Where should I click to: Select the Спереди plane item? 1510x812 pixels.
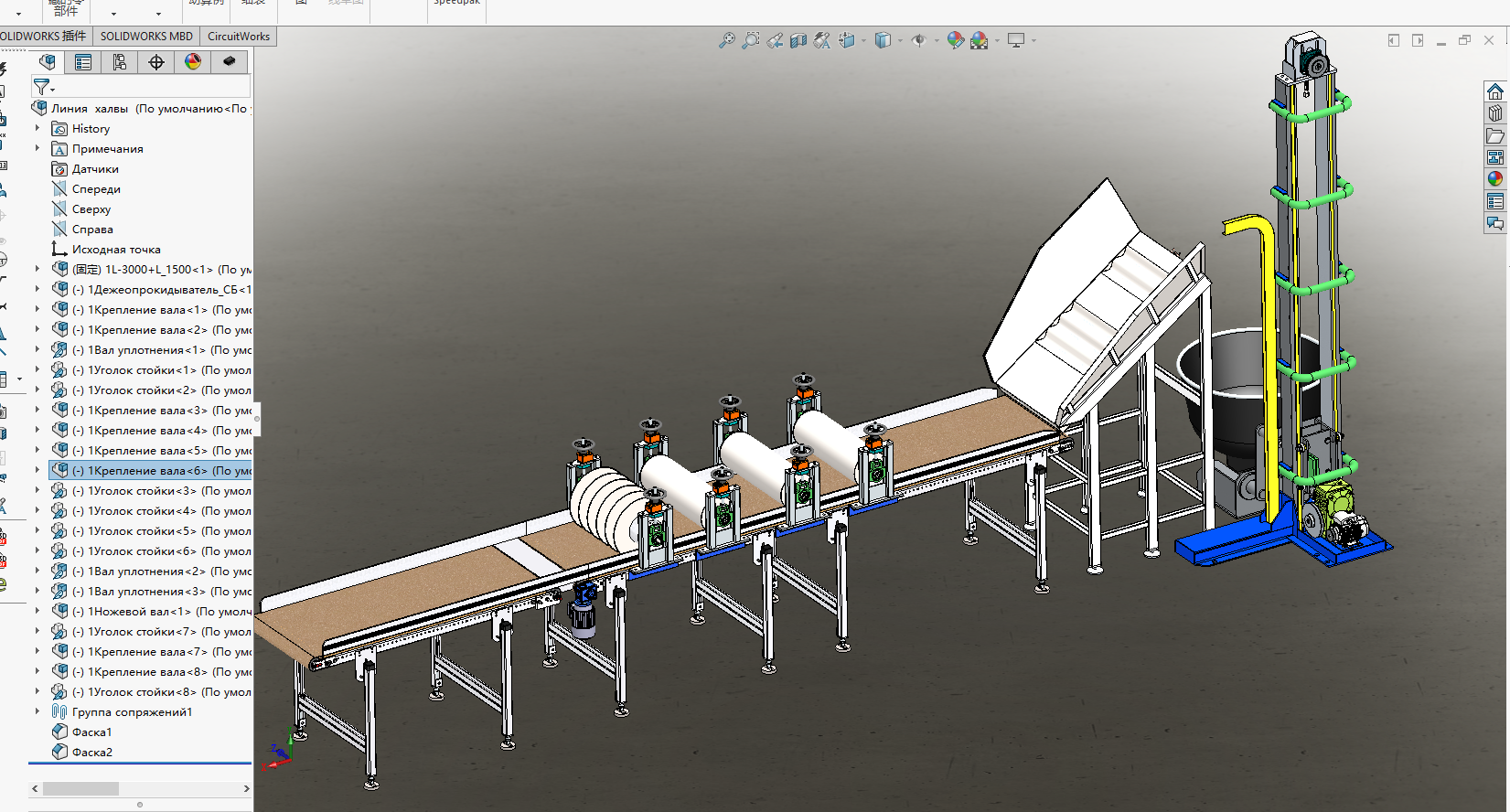click(x=96, y=189)
